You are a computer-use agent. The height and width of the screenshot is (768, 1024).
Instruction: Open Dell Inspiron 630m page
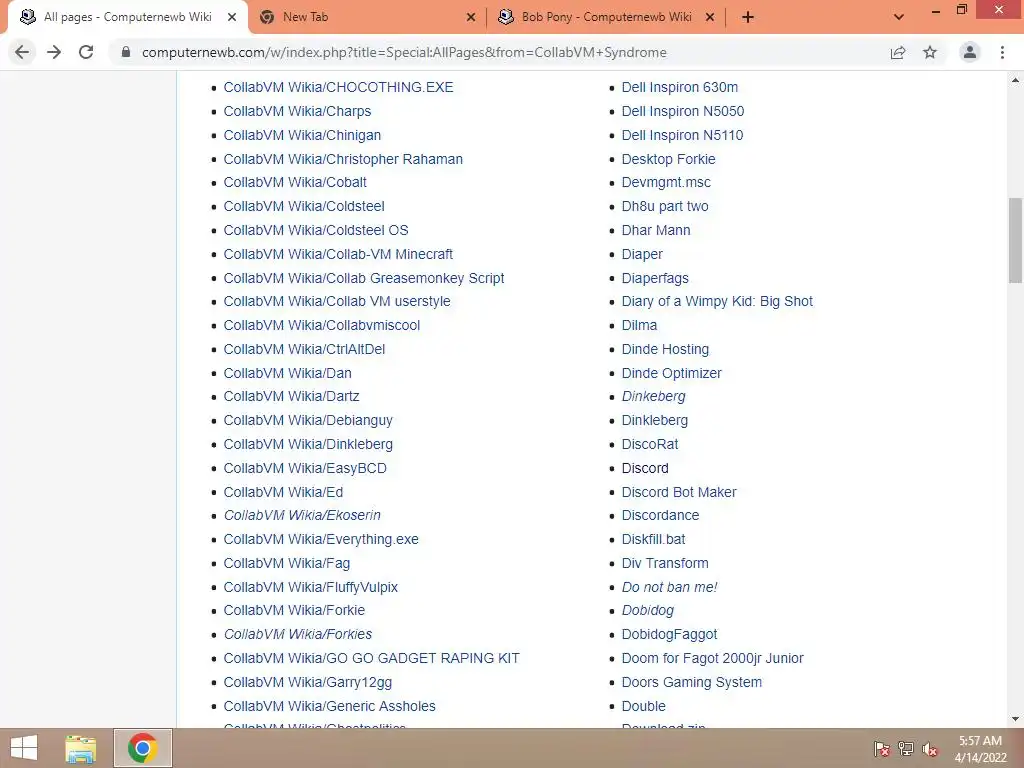pyautogui.click(x=680, y=88)
